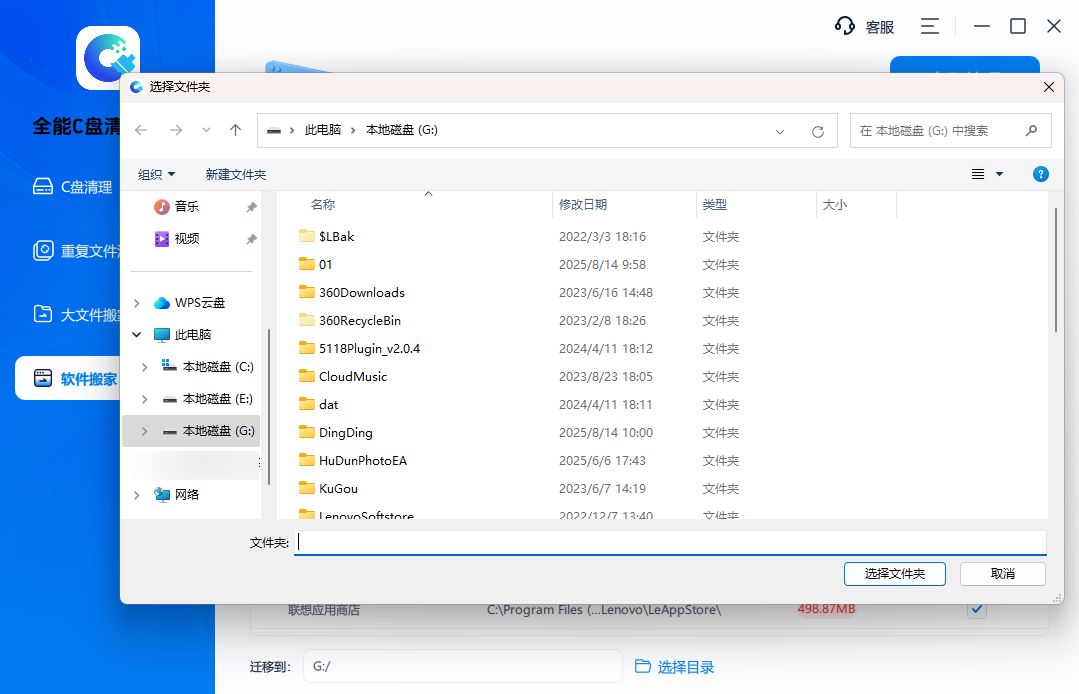Refresh the folder view with the reload icon
Screen dimensions: 1079x694
coord(817,130)
